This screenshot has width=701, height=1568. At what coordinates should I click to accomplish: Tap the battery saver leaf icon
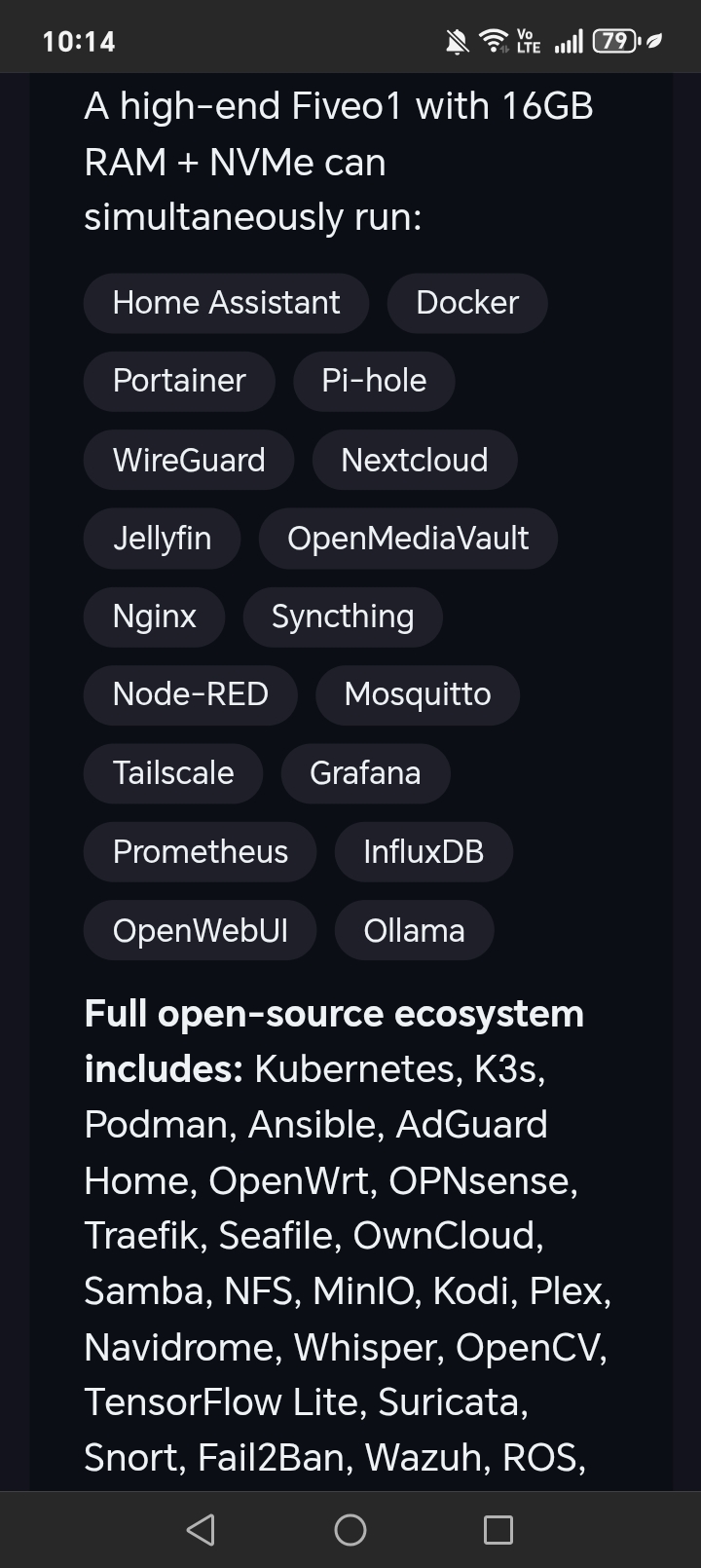coord(654,41)
